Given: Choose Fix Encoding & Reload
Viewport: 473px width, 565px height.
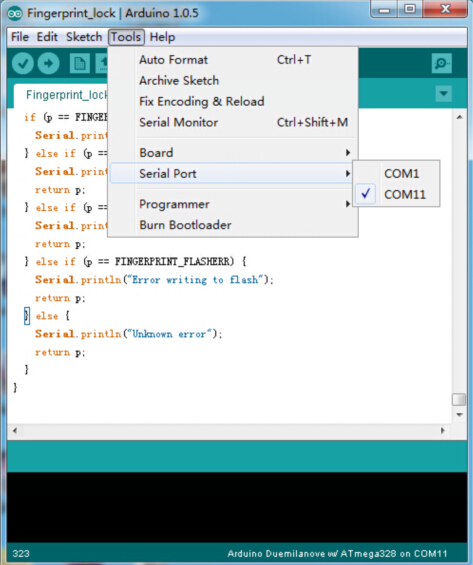Looking at the screenshot, I should click(232, 102).
